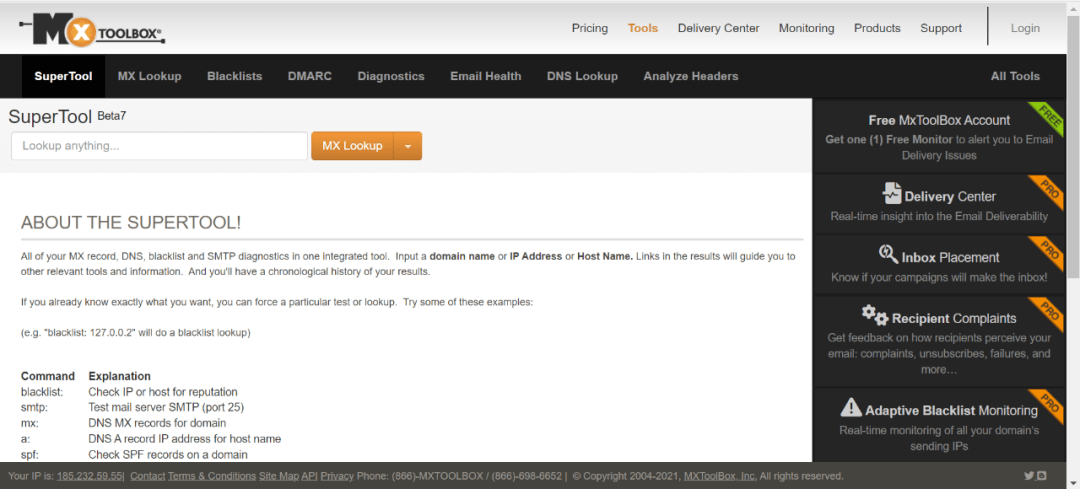Click the 'SuperTool Beta7' title
This screenshot has width=1080, height=489.
tap(67, 116)
